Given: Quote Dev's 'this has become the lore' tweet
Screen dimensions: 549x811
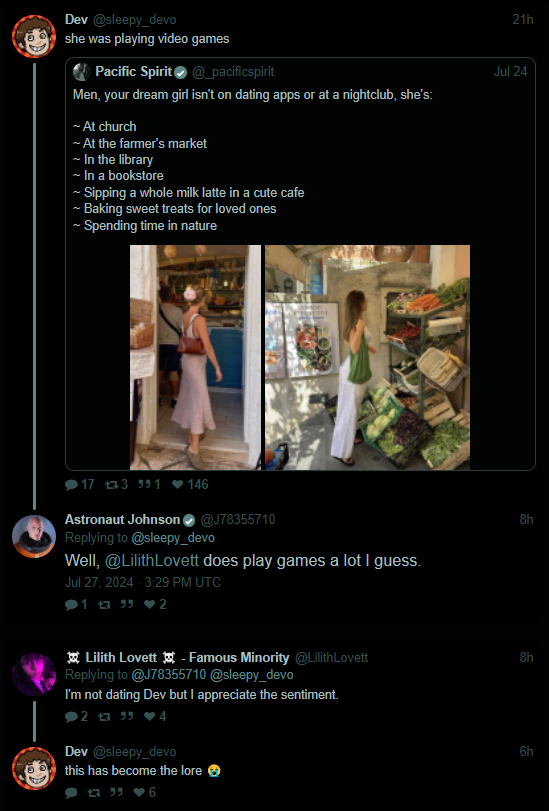Looking at the screenshot, I should 116,792.
